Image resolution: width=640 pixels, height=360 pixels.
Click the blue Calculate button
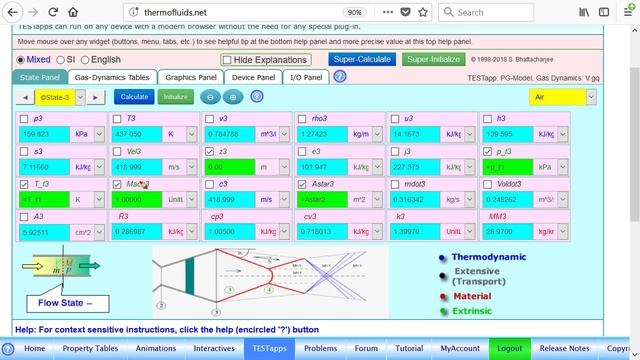pos(134,97)
